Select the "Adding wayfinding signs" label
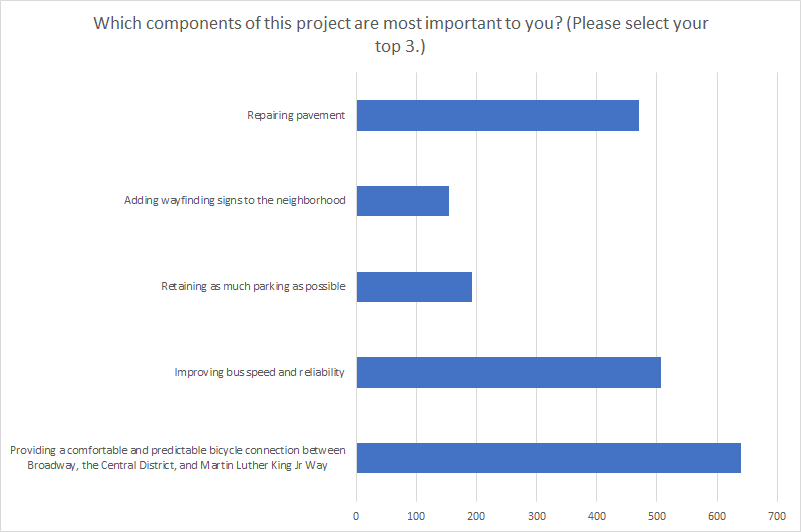 point(234,201)
